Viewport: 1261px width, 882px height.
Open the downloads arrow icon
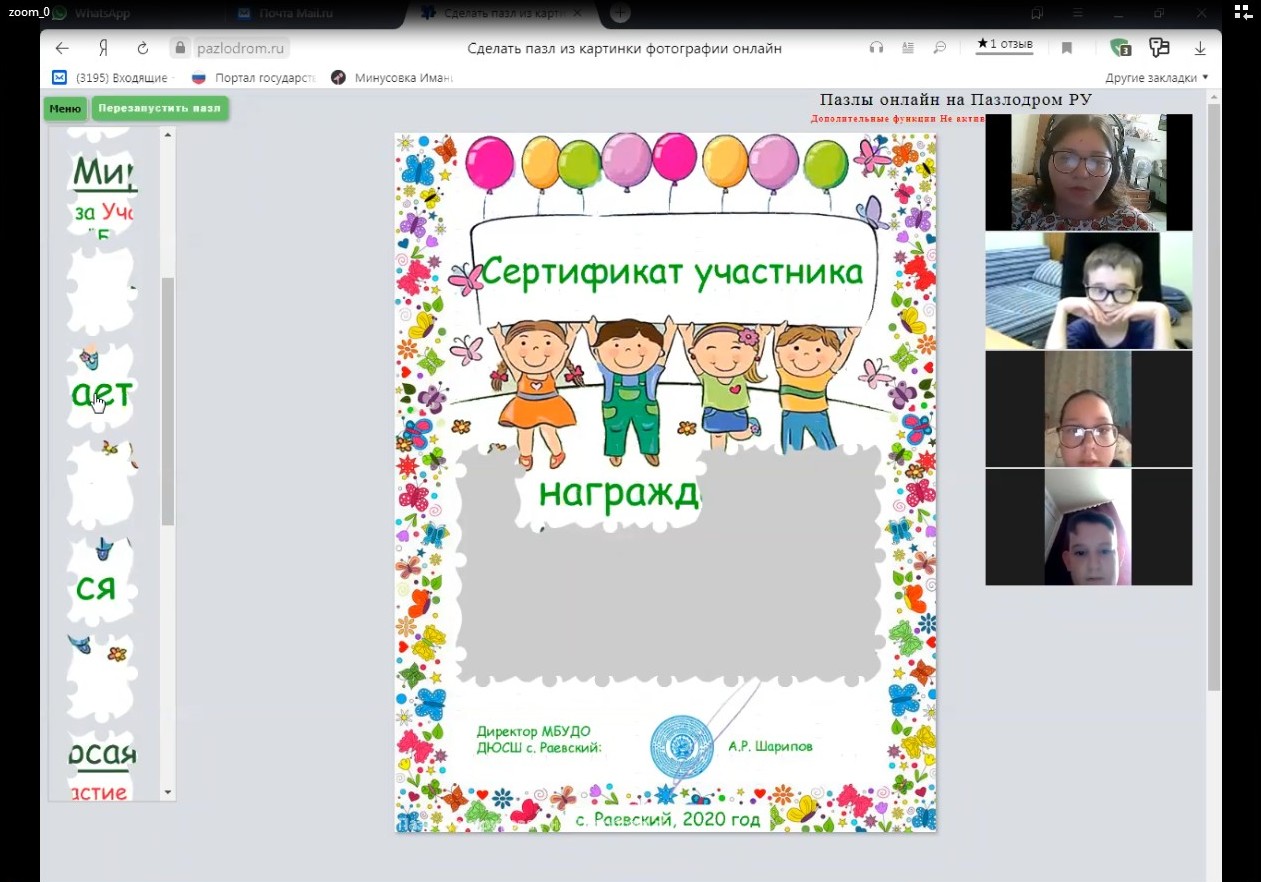1200,48
